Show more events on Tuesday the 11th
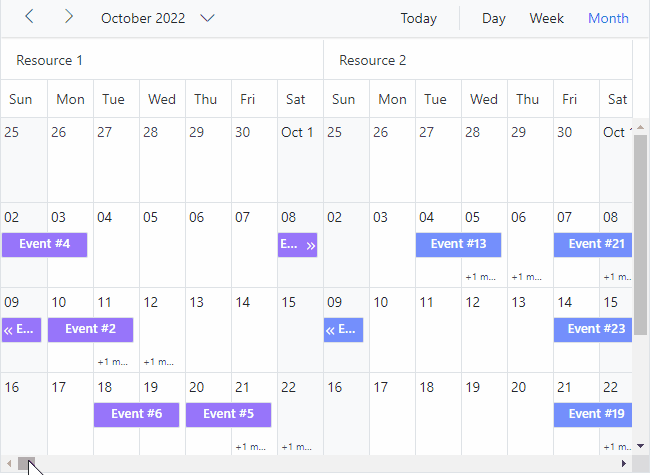Viewport: 650px width, 475px height. coord(114,362)
